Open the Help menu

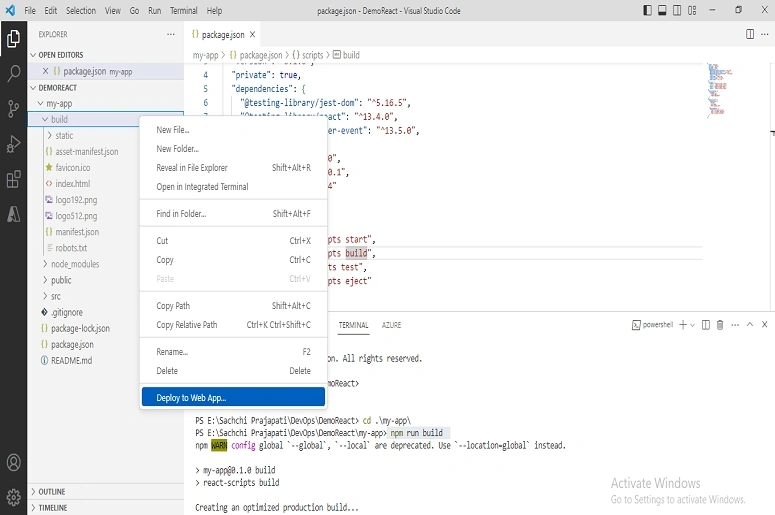coord(214,10)
